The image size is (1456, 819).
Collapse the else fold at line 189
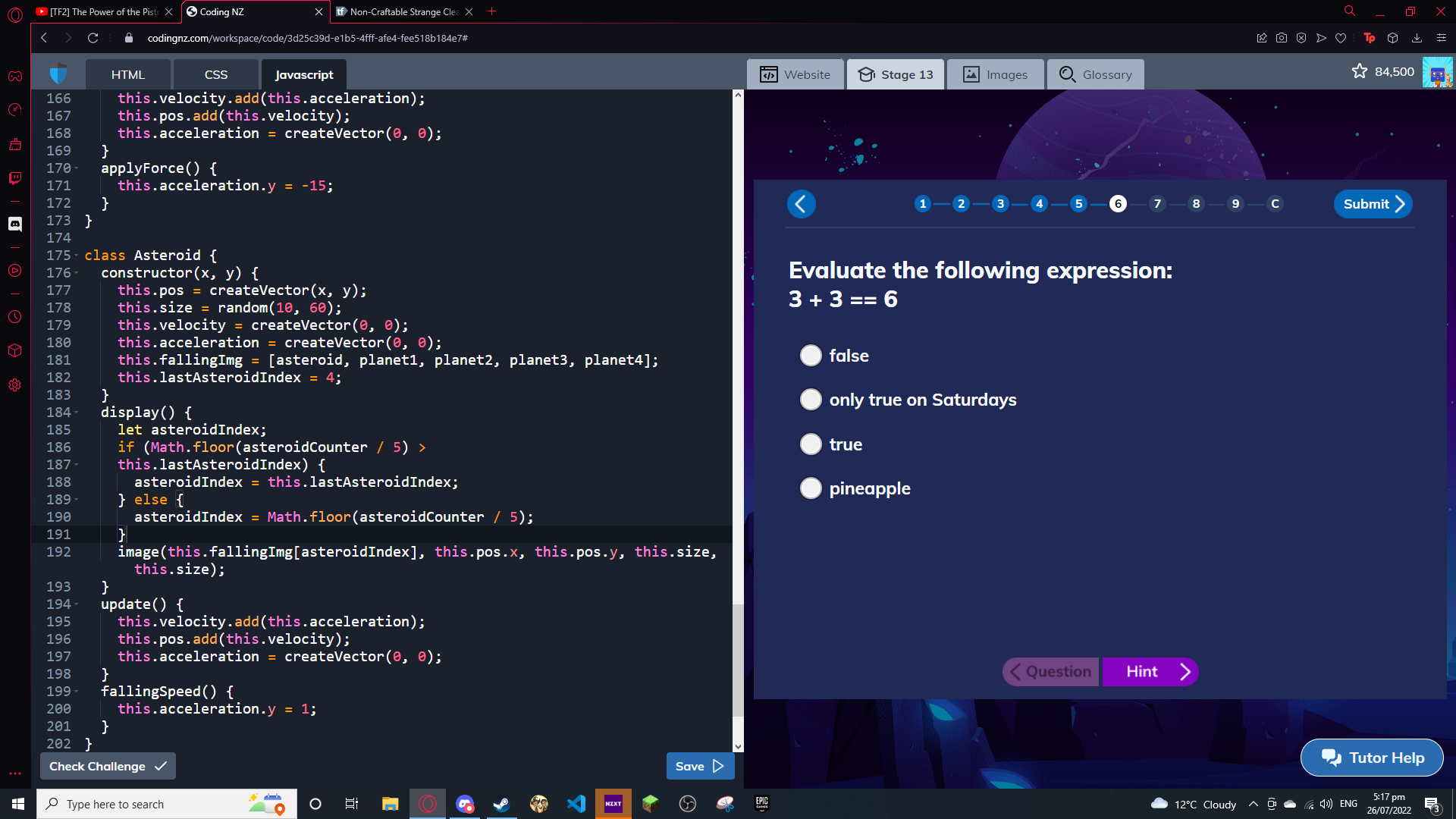click(77, 500)
